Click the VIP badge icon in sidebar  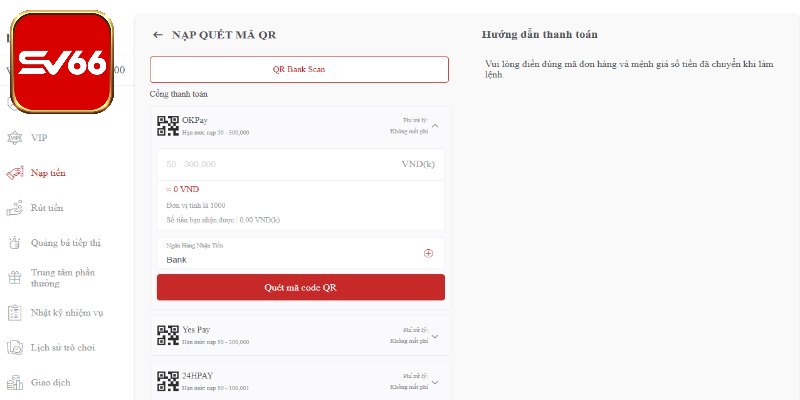pyautogui.click(x=15, y=138)
